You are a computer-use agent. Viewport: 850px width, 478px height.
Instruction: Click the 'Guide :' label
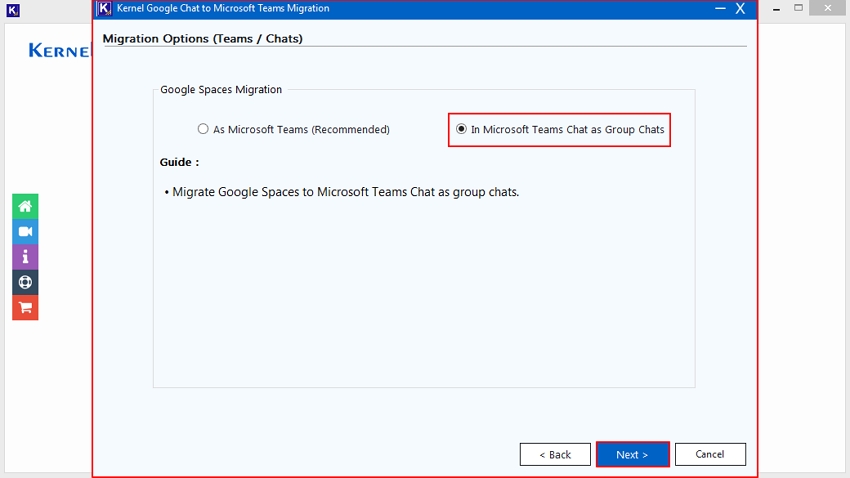pyautogui.click(x=179, y=162)
